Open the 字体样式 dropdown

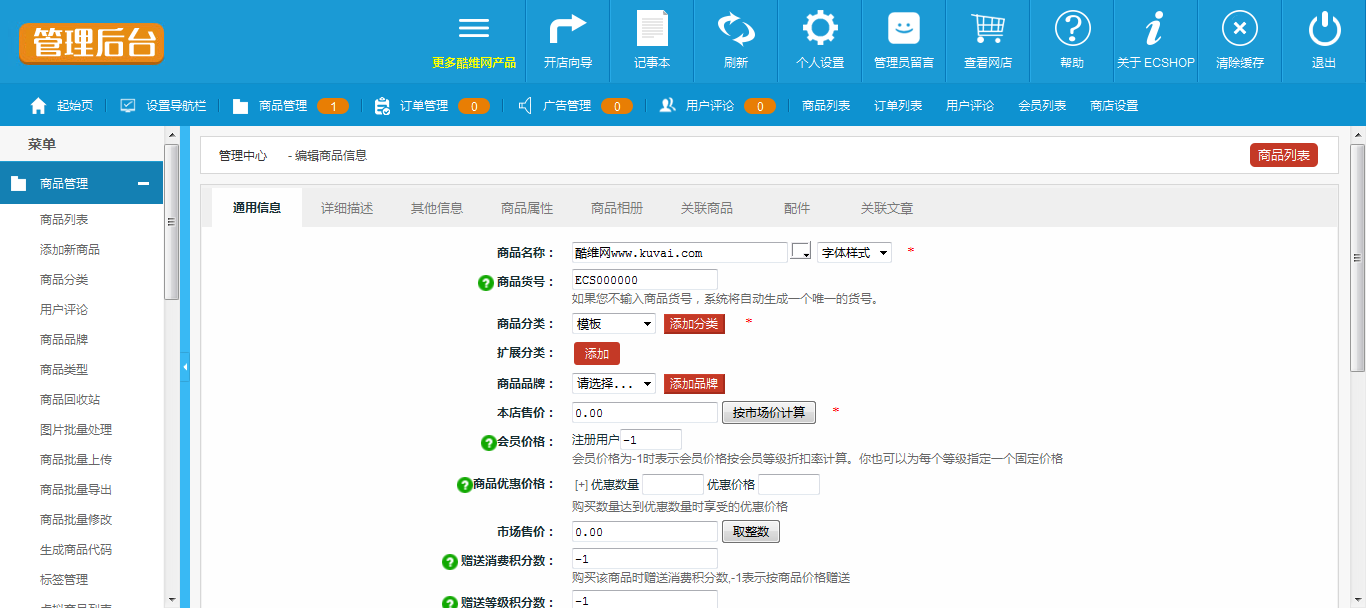click(x=854, y=253)
